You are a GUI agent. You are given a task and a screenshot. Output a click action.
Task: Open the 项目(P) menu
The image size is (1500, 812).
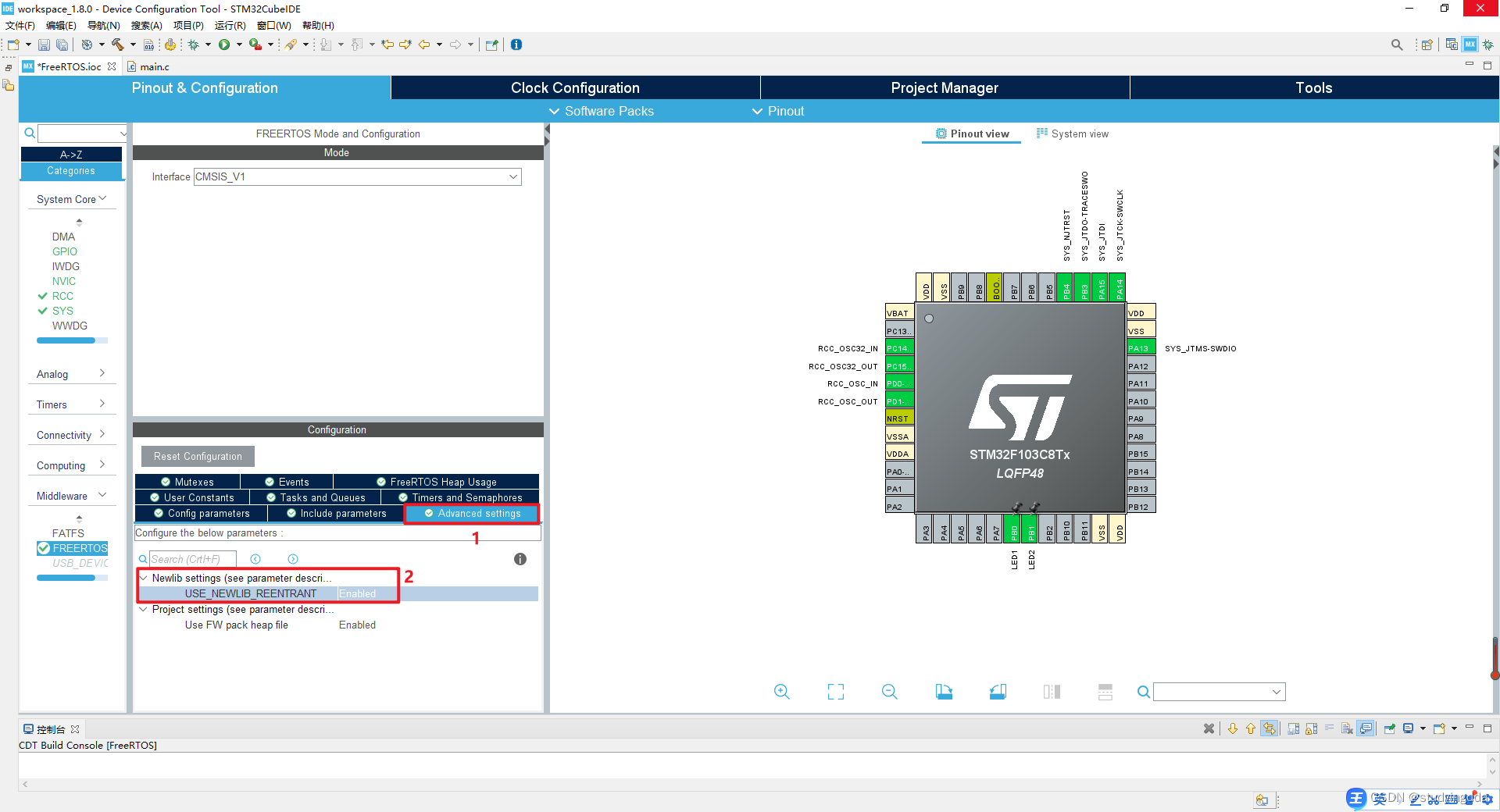tap(188, 26)
